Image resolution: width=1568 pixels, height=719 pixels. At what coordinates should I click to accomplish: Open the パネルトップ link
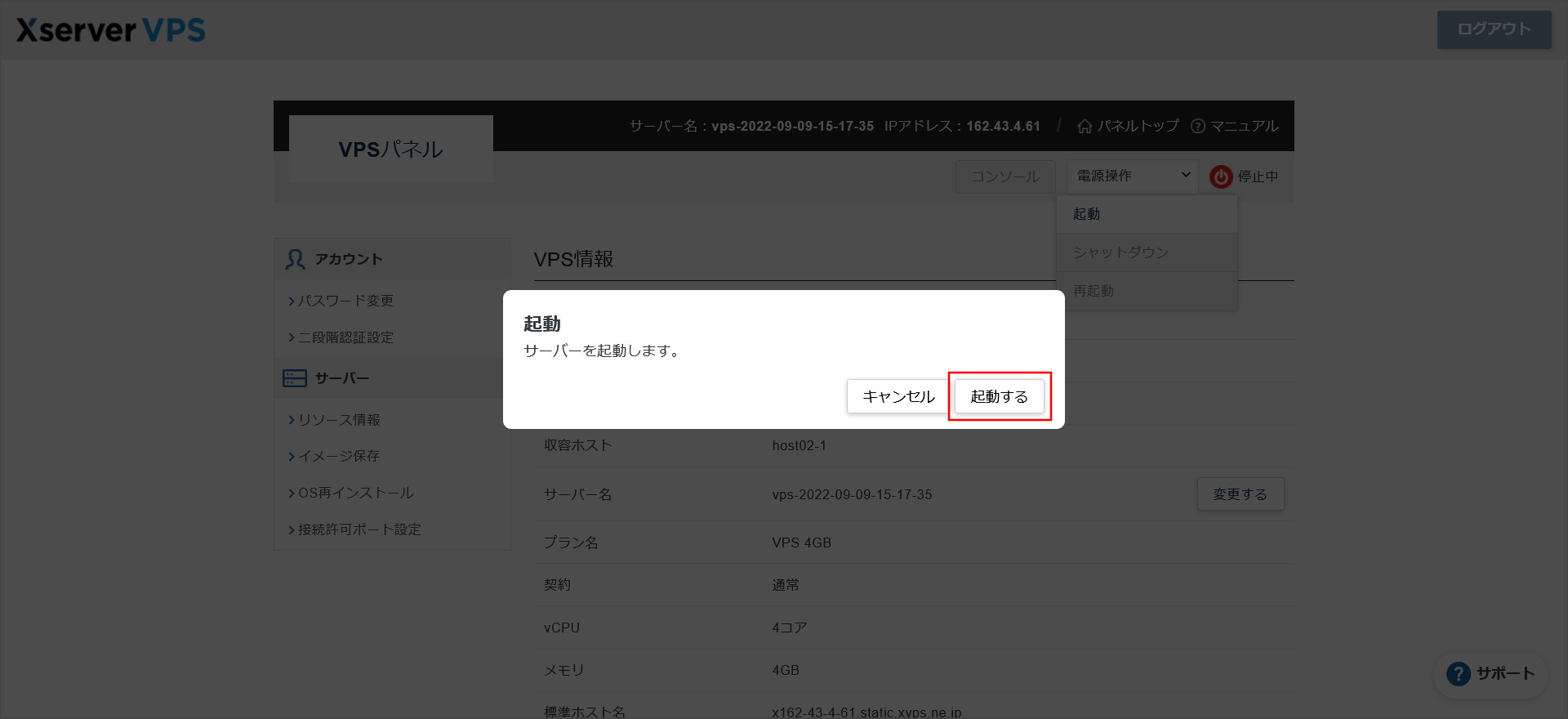coord(1138,126)
